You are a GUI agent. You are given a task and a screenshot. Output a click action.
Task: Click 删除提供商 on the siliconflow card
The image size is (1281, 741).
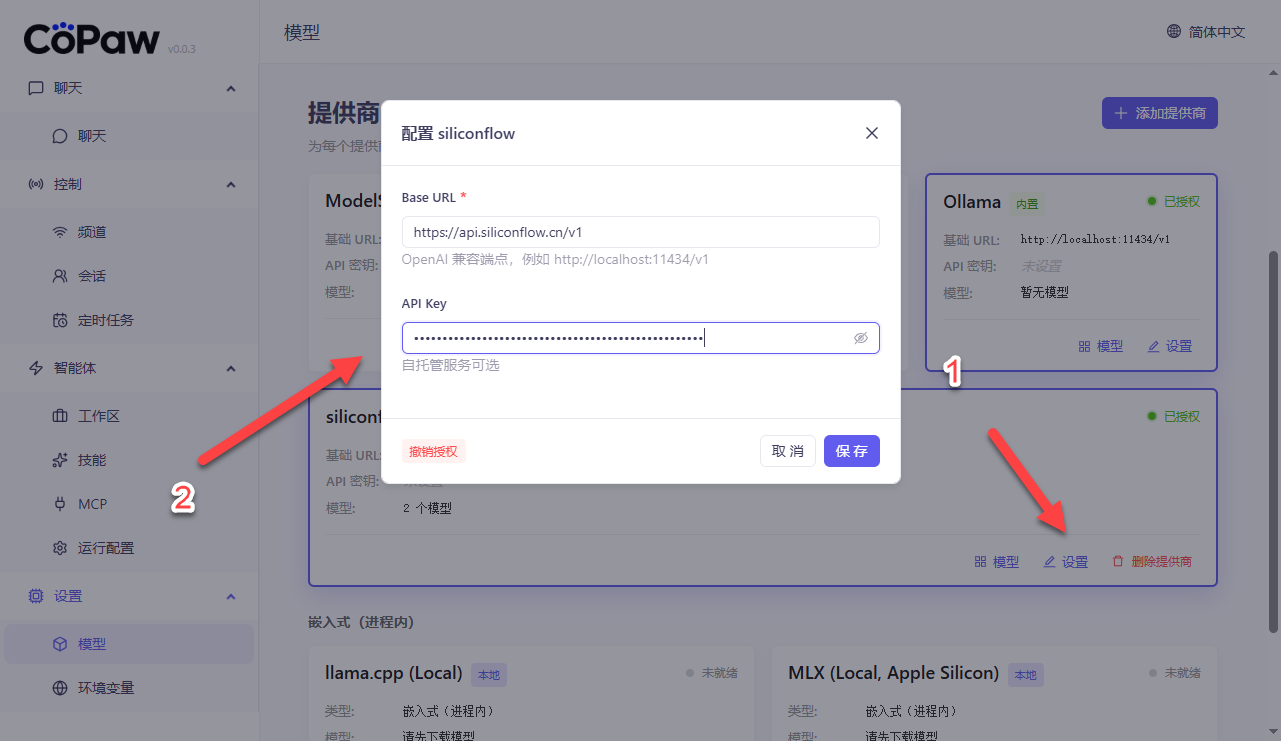pyautogui.click(x=1152, y=562)
